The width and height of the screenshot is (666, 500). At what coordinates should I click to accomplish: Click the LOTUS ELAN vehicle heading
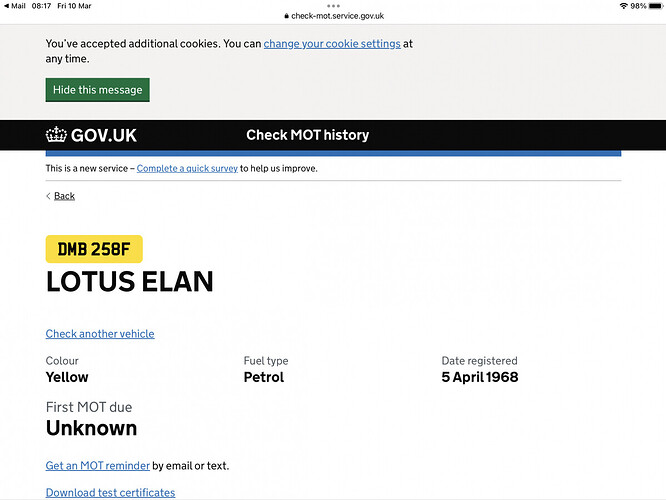click(130, 282)
